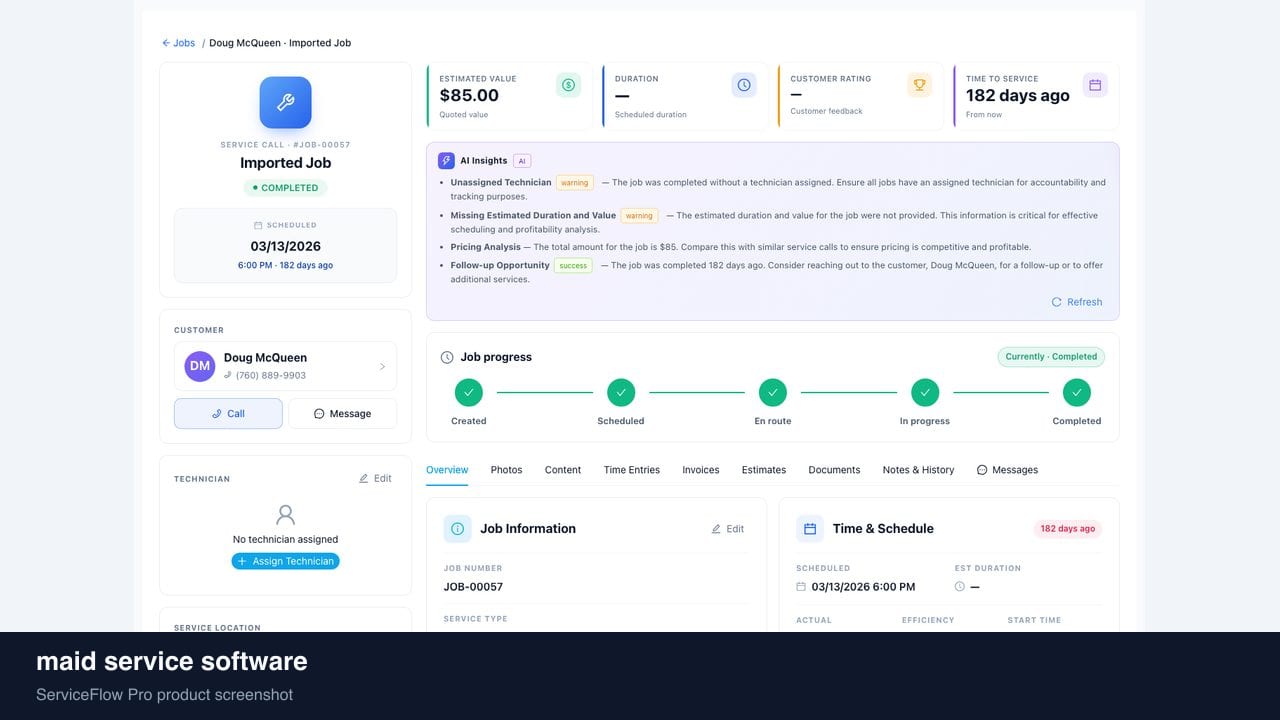Click the scheduled date 03/13/2026 6:00 PM
This screenshot has height=720, width=1280.
point(863,587)
